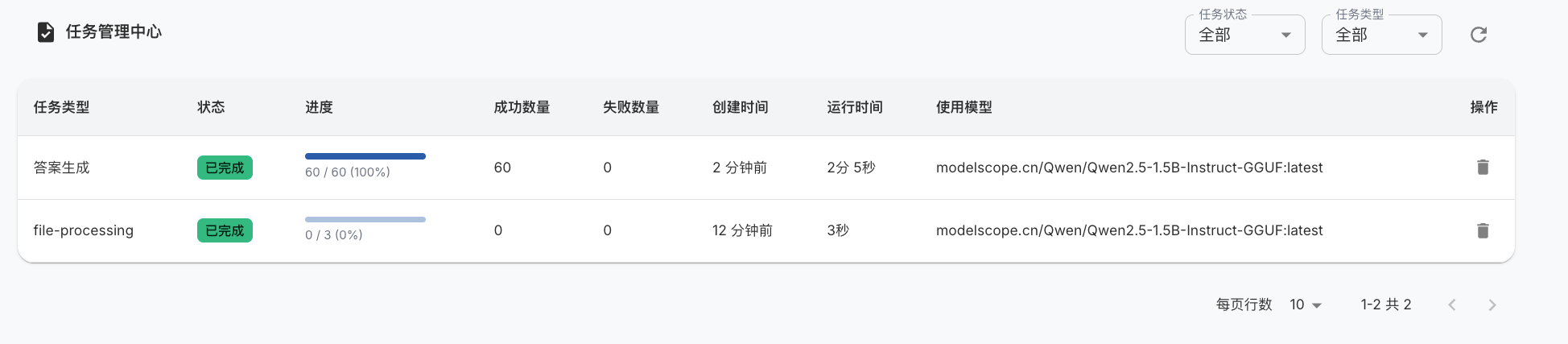Viewport: 1568px width, 344px height.
Task: Go to the previous page arrow
Action: (1452, 305)
